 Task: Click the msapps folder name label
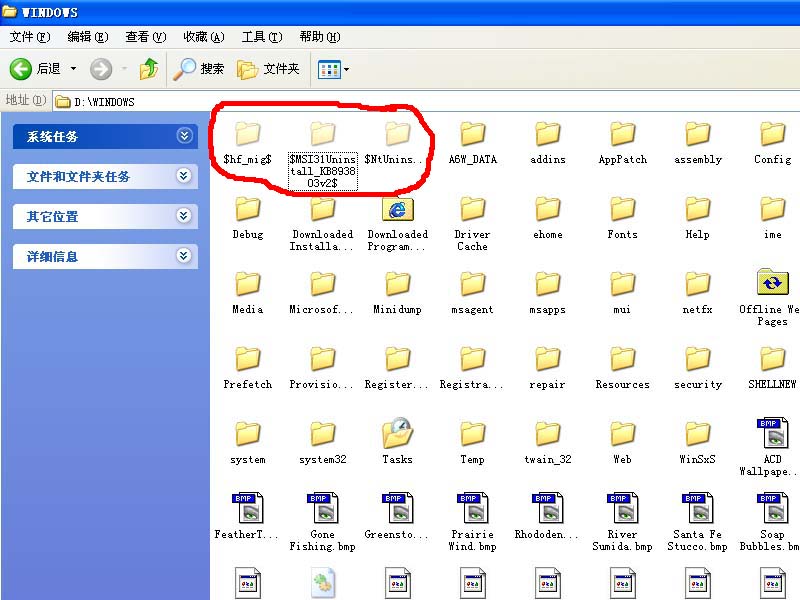pos(547,310)
